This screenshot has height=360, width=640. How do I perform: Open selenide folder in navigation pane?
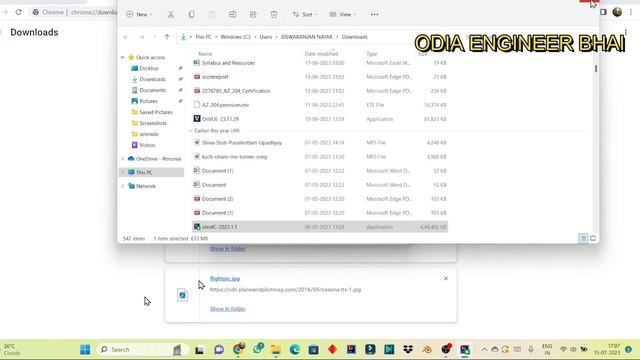[x=149, y=134]
